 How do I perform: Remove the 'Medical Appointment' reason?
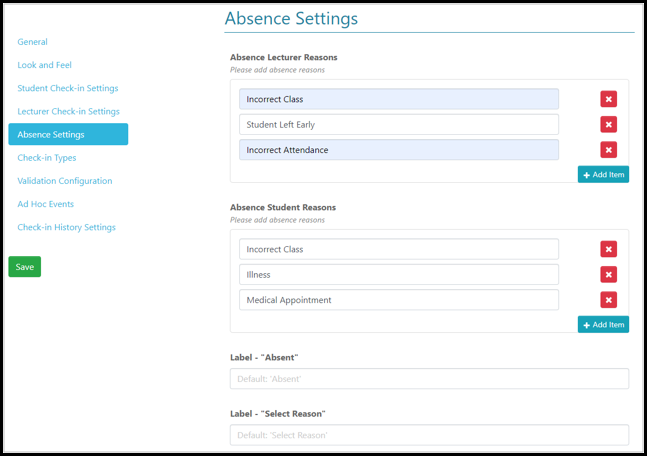pyautogui.click(x=608, y=300)
